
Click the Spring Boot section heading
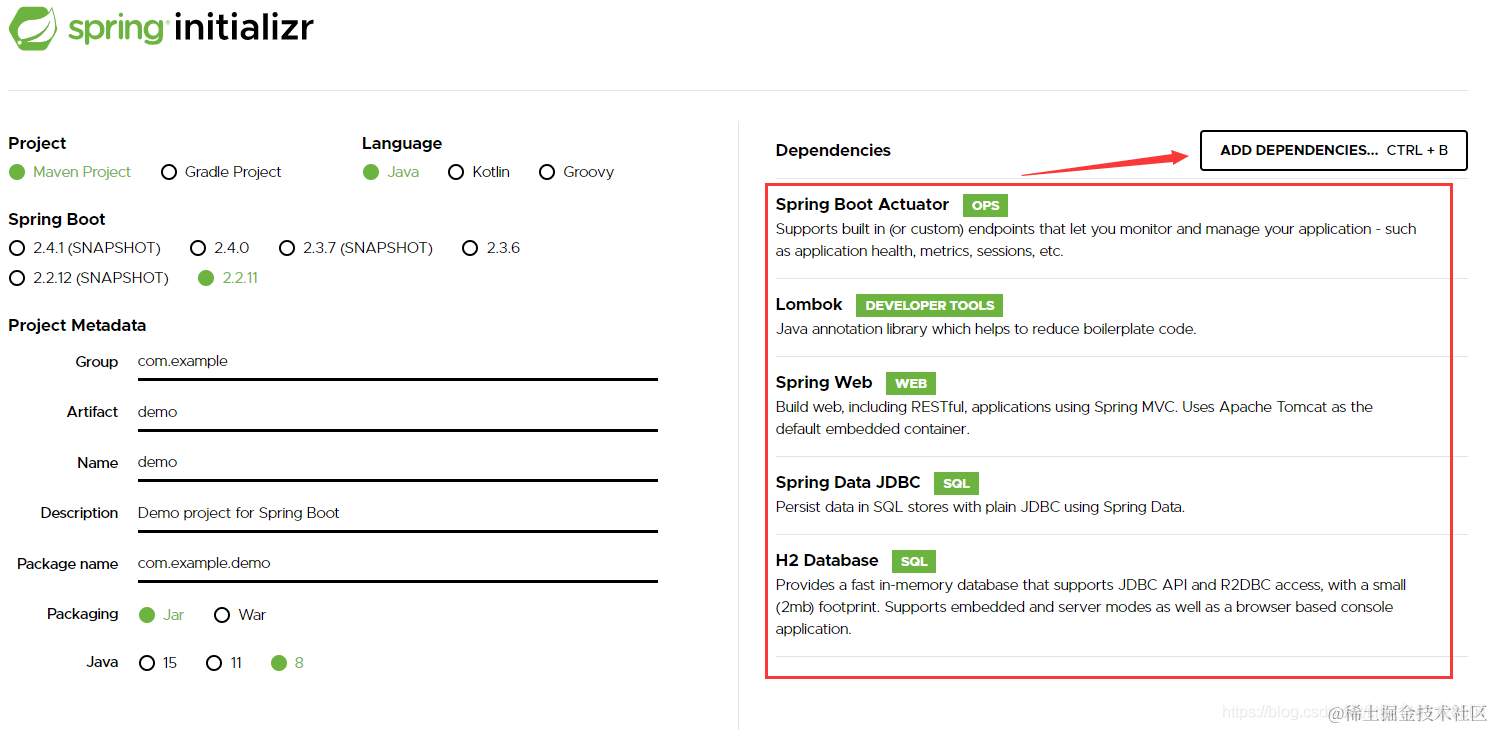pos(57,219)
